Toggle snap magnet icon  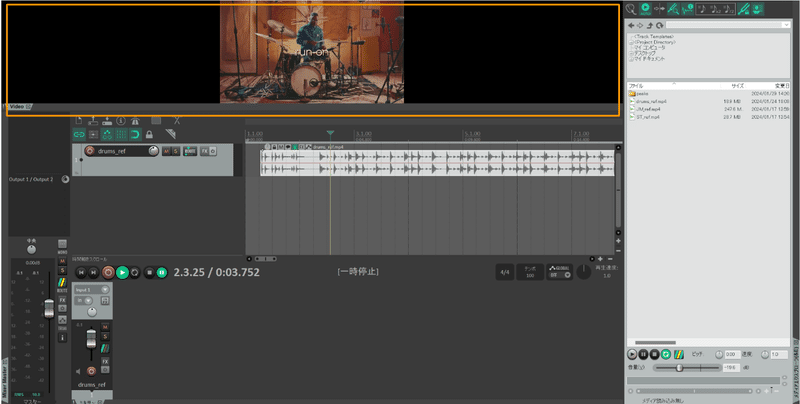[x=135, y=135]
